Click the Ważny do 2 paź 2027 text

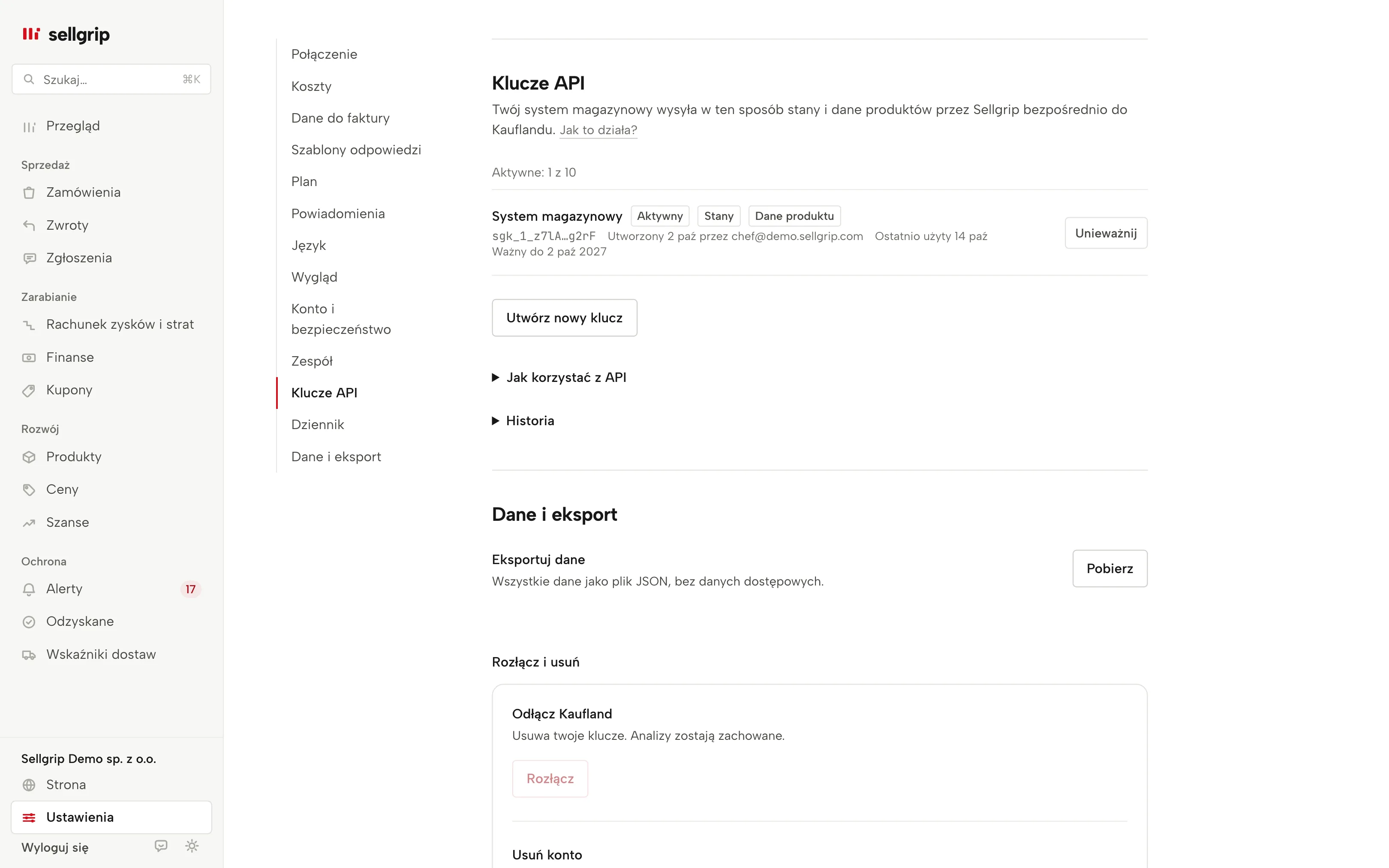[x=549, y=252]
